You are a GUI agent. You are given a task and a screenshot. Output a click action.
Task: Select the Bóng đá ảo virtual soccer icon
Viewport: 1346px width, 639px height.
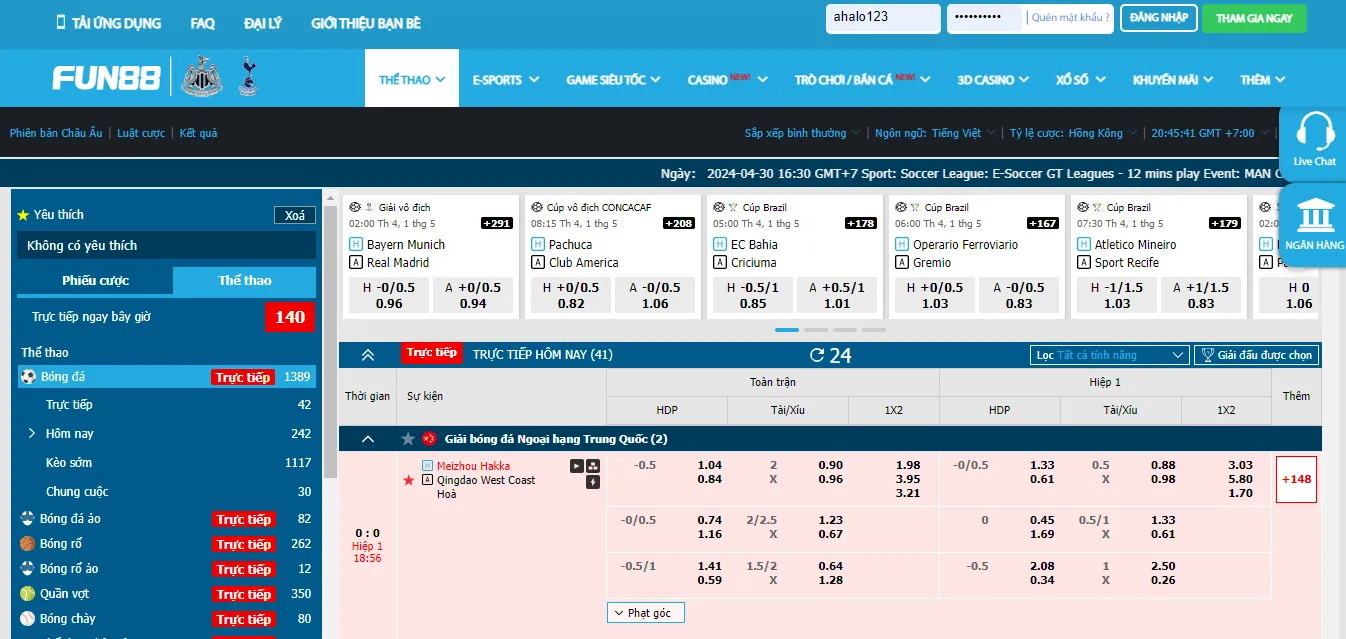(x=28, y=519)
